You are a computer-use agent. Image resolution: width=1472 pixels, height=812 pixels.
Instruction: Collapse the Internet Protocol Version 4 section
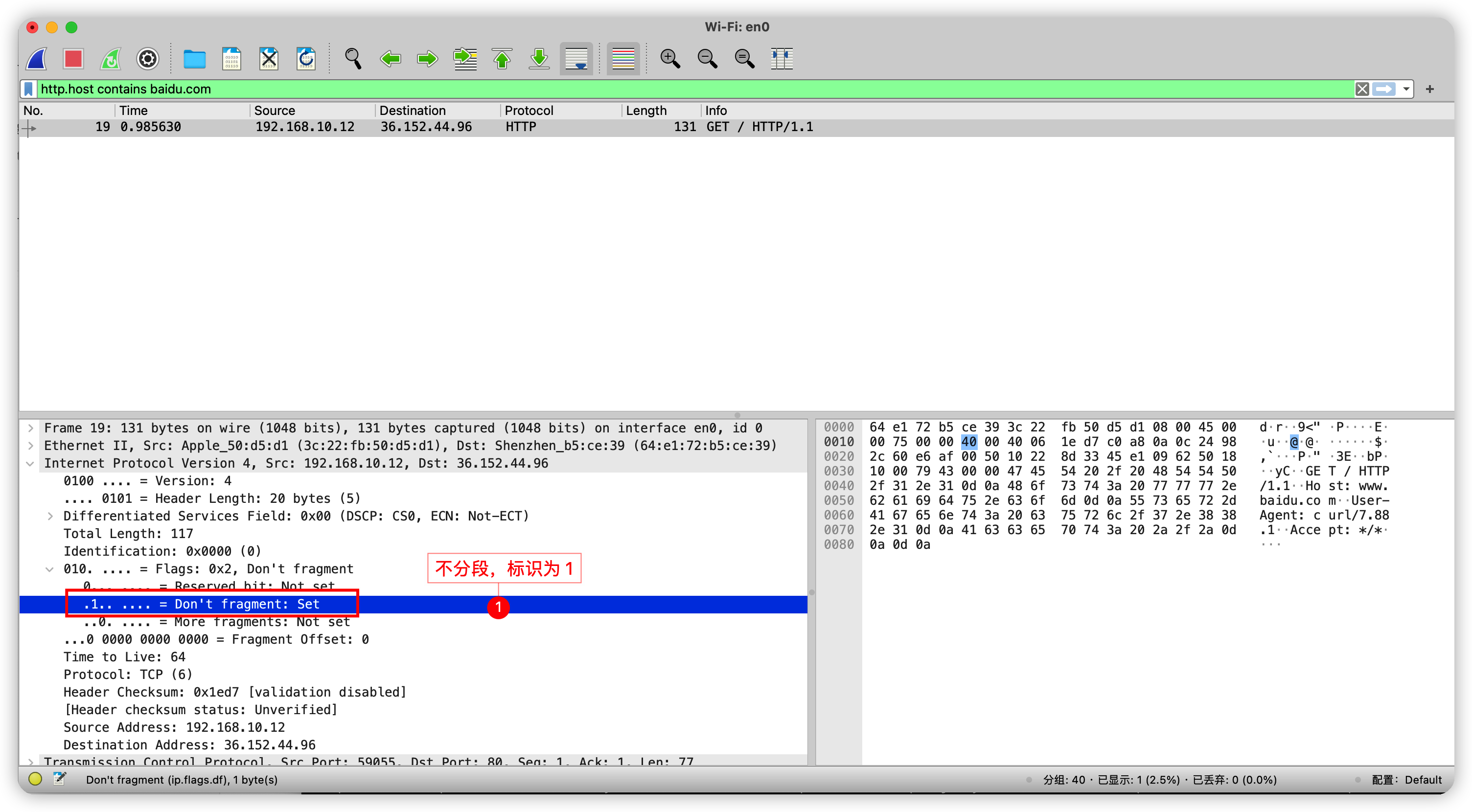point(31,463)
